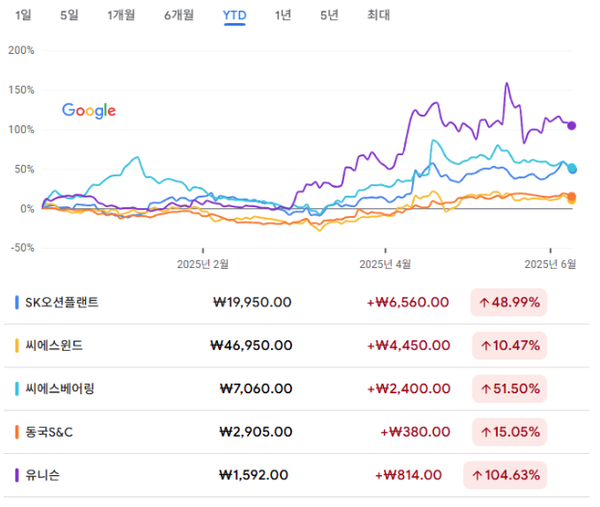This screenshot has height=507, width=600.
Task: Click the 51.50% percentage badge
Action: [508, 389]
